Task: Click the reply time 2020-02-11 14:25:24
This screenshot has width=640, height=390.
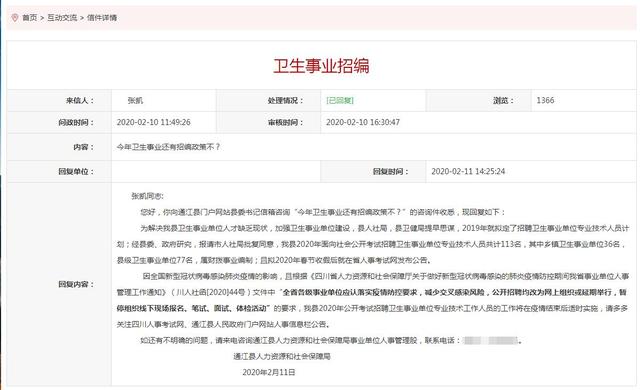Action: [x=468, y=171]
